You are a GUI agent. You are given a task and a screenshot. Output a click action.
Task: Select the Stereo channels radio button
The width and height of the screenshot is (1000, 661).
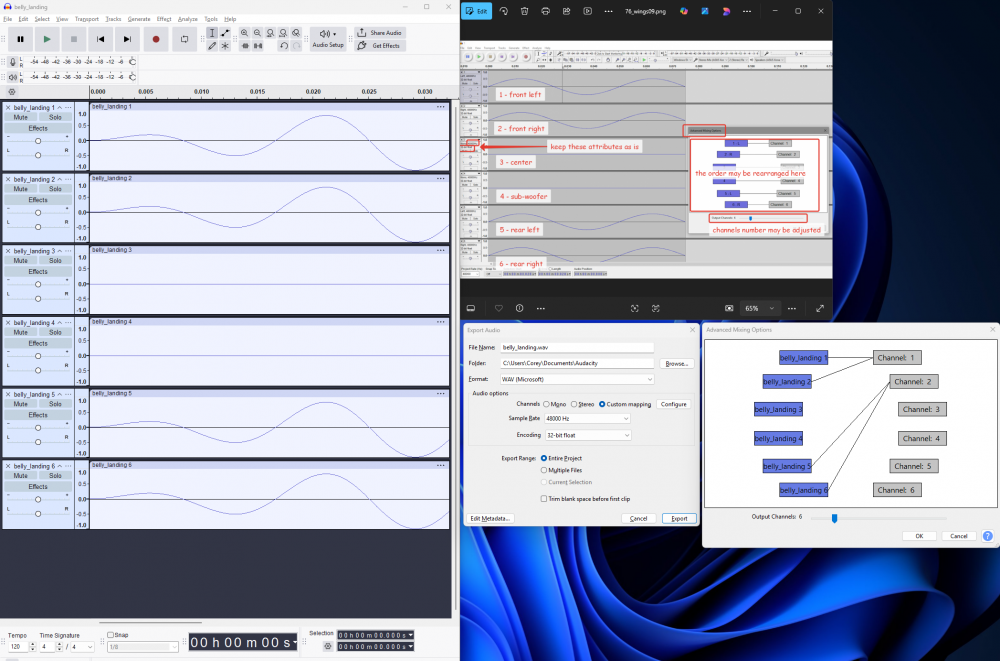(575, 404)
